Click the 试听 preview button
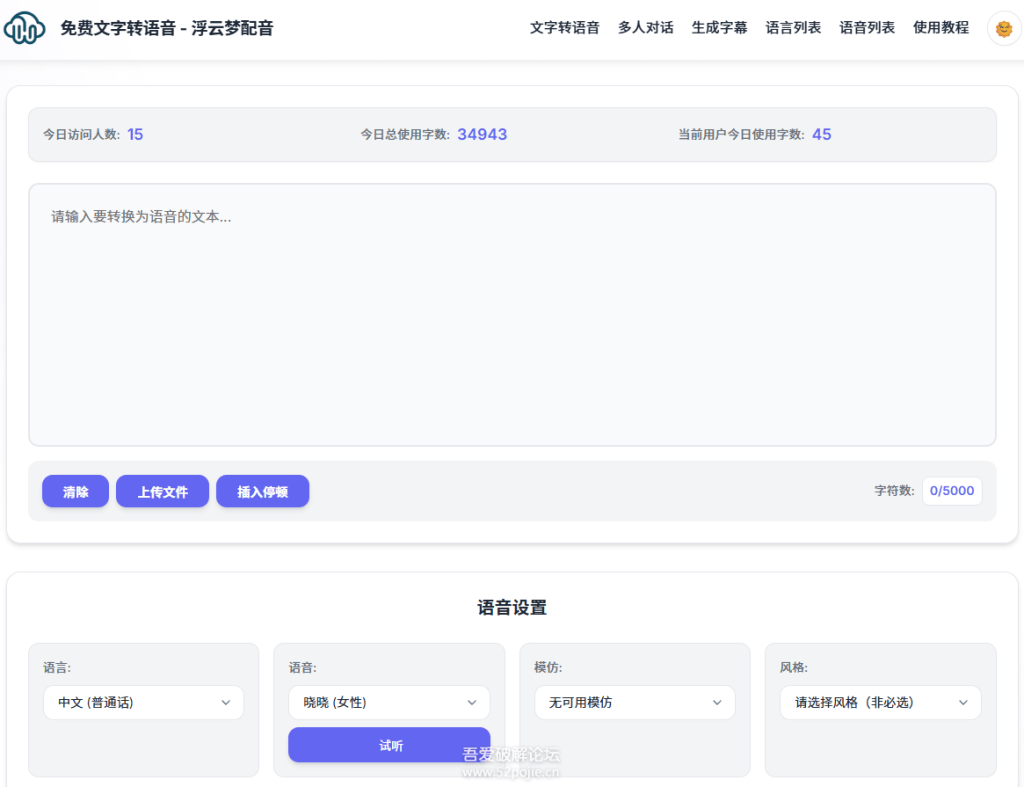The width and height of the screenshot is (1024, 787). pyautogui.click(x=389, y=745)
